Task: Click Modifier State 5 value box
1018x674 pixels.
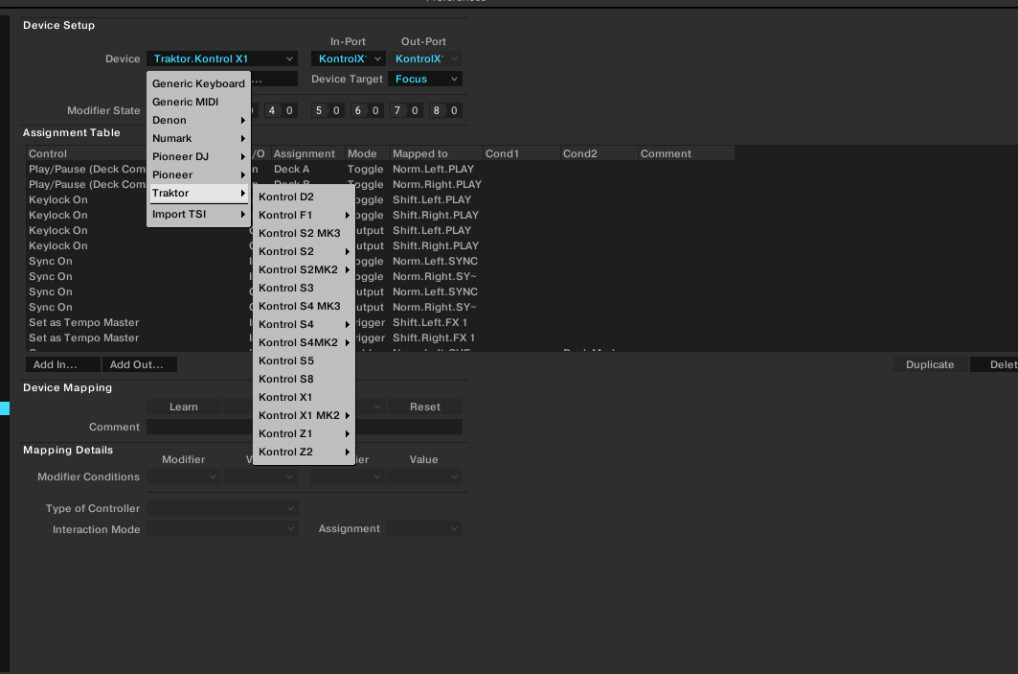Action: [336, 110]
